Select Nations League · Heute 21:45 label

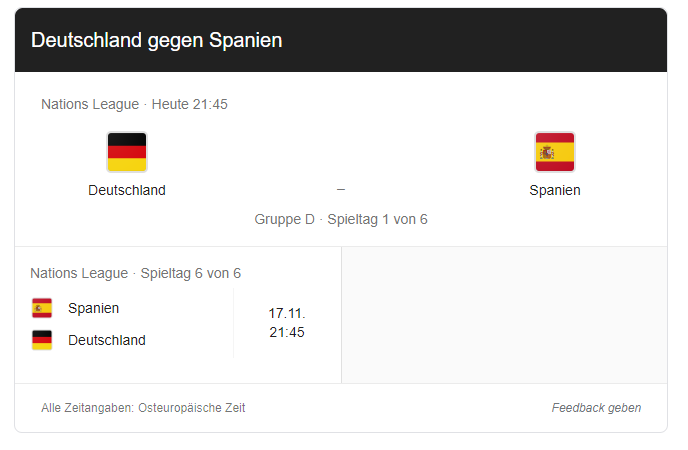pyautogui.click(x=134, y=104)
